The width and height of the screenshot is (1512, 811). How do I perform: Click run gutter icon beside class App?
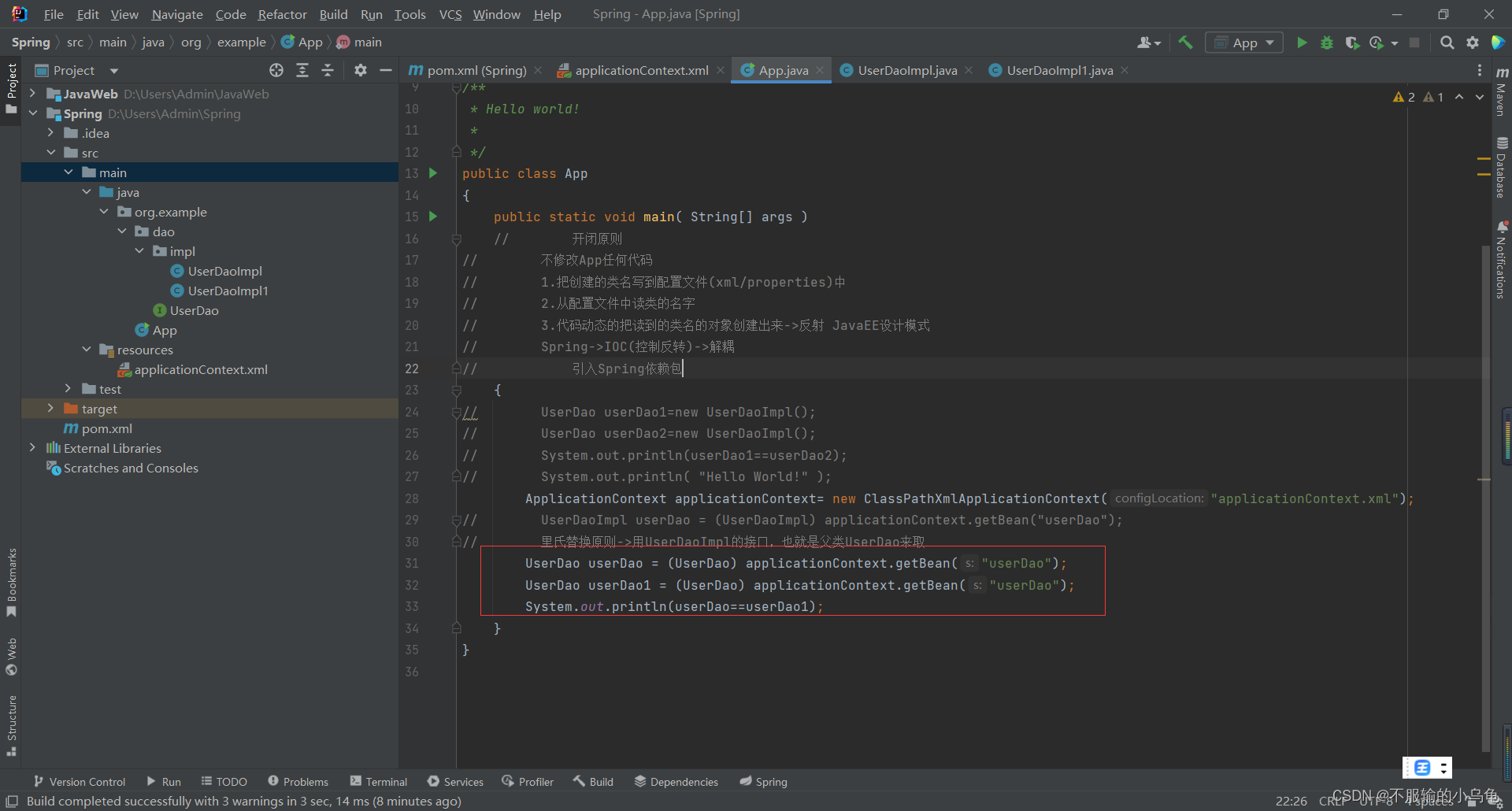[432, 173]
